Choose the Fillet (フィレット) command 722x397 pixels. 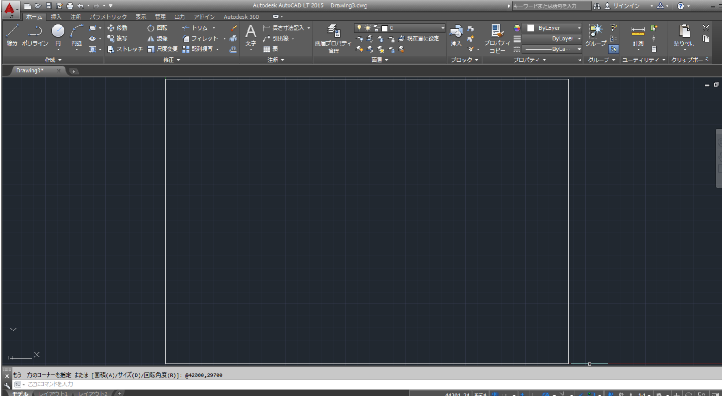(x=200, y=39)
